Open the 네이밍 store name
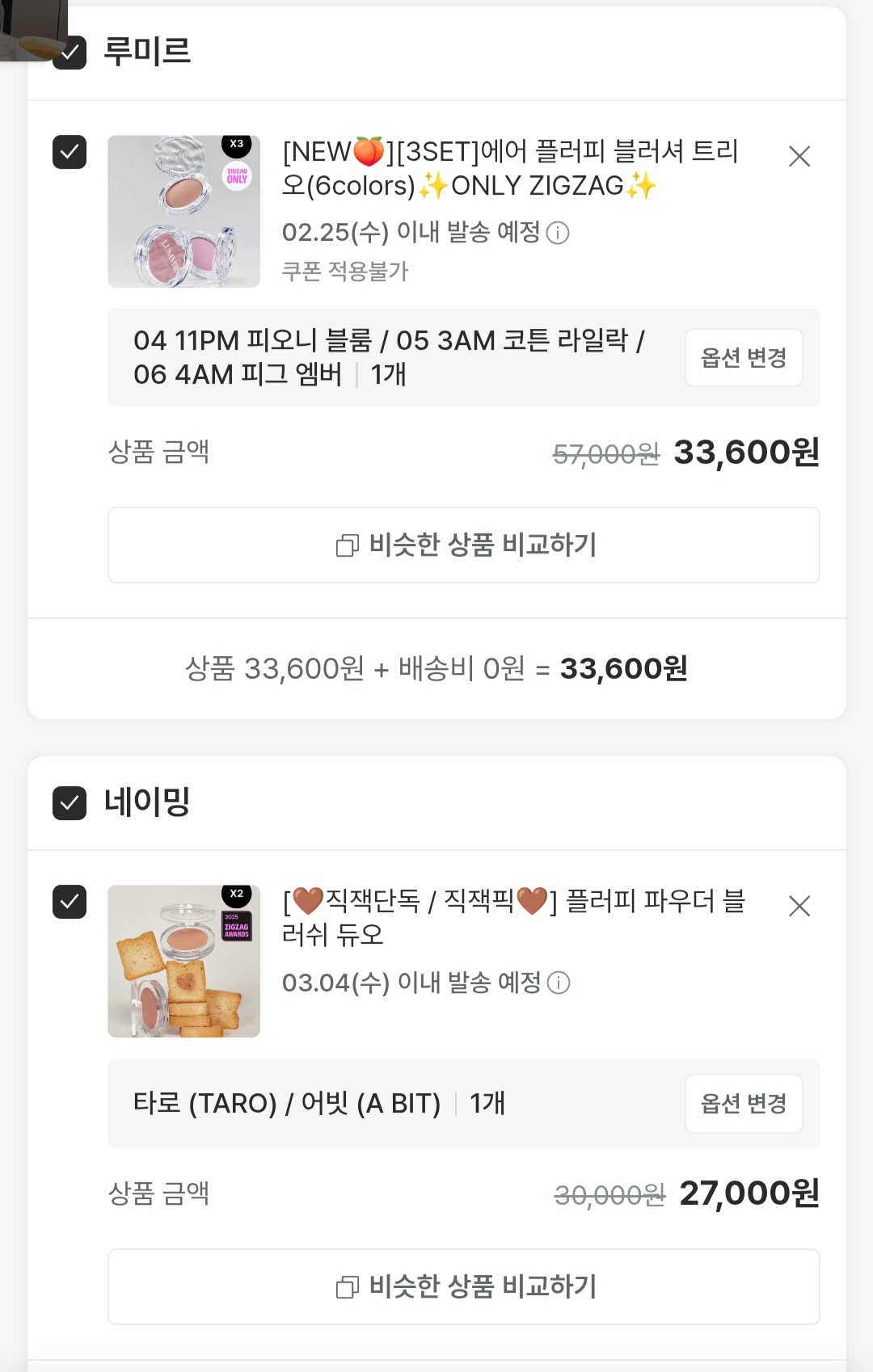The width and height of the screenshot is (873, 1372). click(x=147, y=802)
